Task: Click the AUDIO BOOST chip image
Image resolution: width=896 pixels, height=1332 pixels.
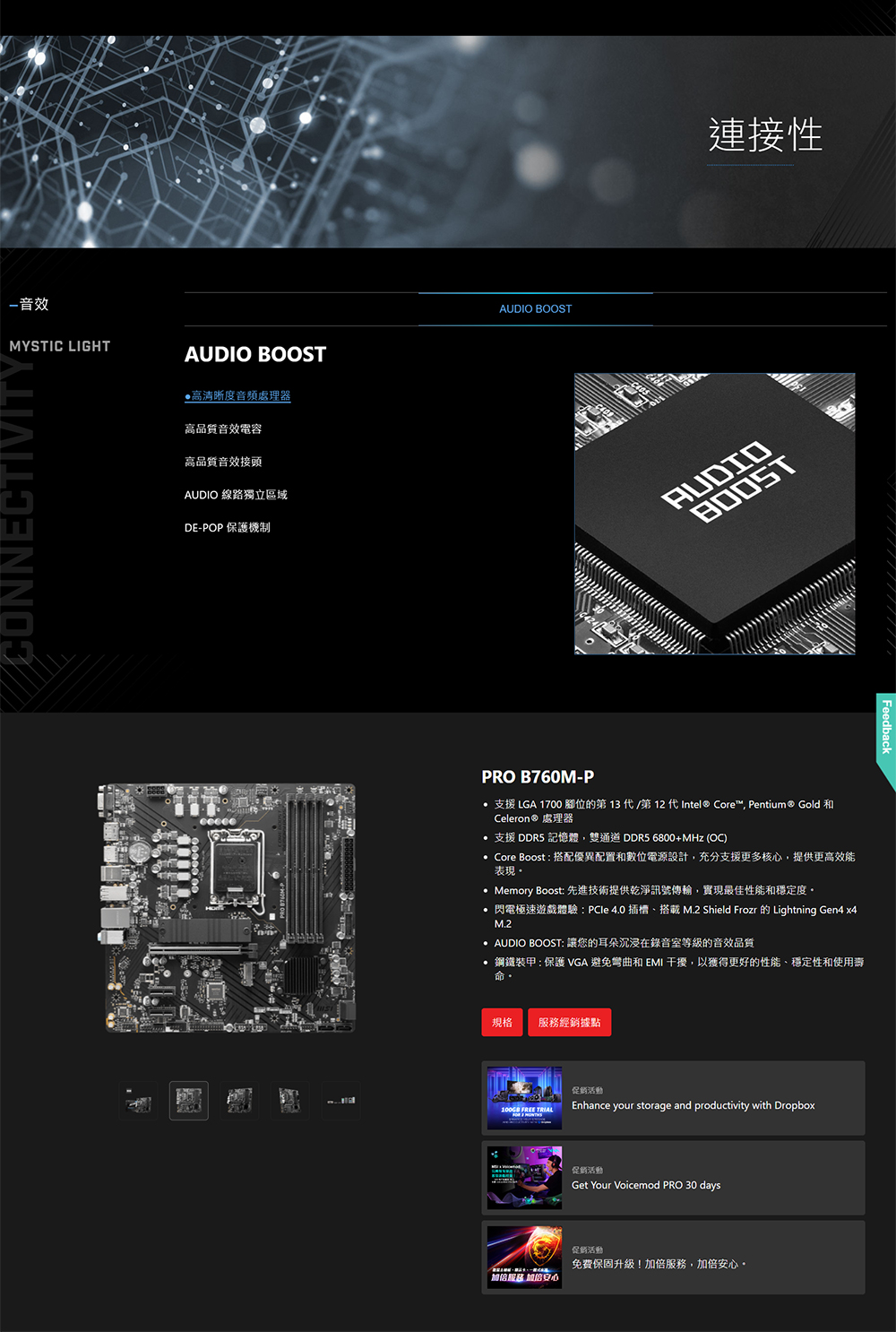Action: tap(715, 514)
